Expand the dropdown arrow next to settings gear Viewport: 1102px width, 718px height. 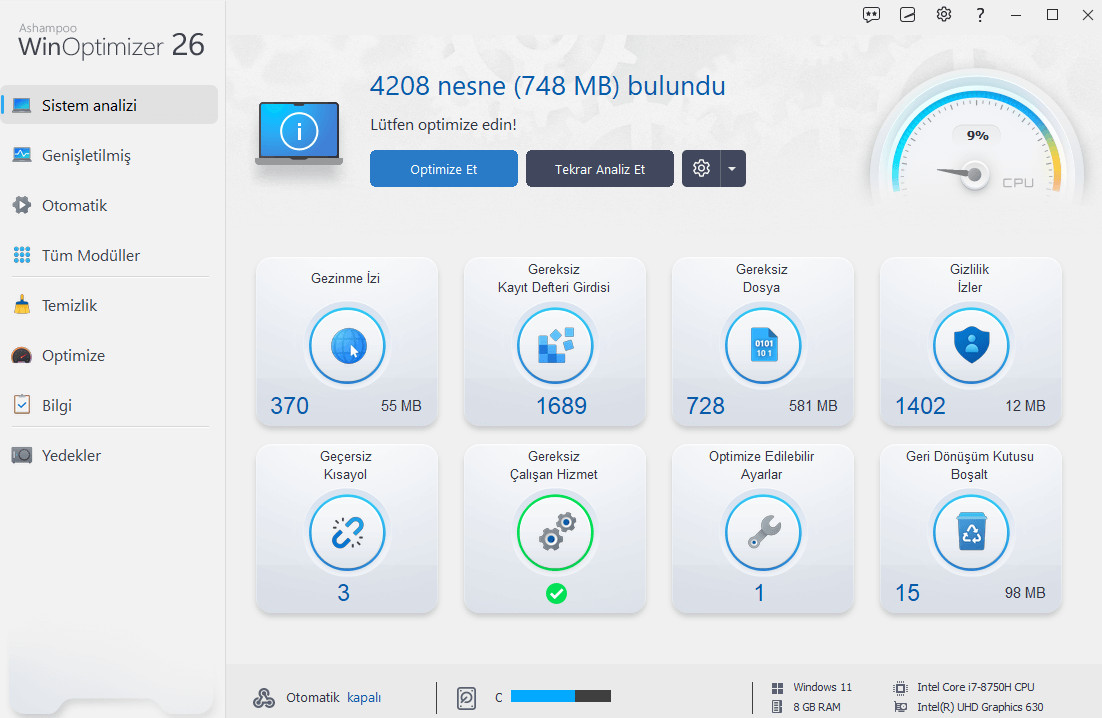pyautogui.click(x=732, y=169)
